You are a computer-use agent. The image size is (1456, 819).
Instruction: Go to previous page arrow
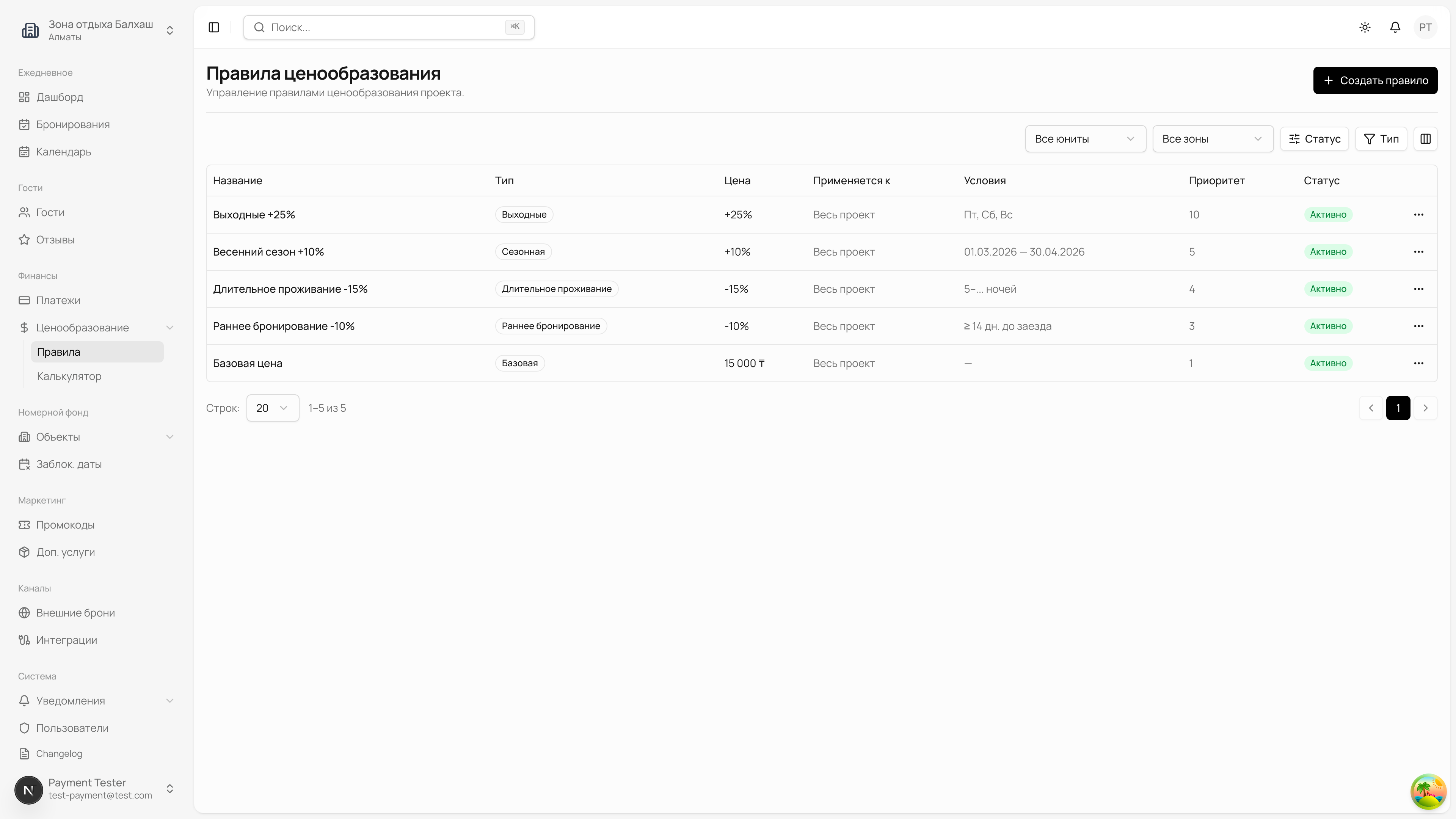pos(1371,408)
